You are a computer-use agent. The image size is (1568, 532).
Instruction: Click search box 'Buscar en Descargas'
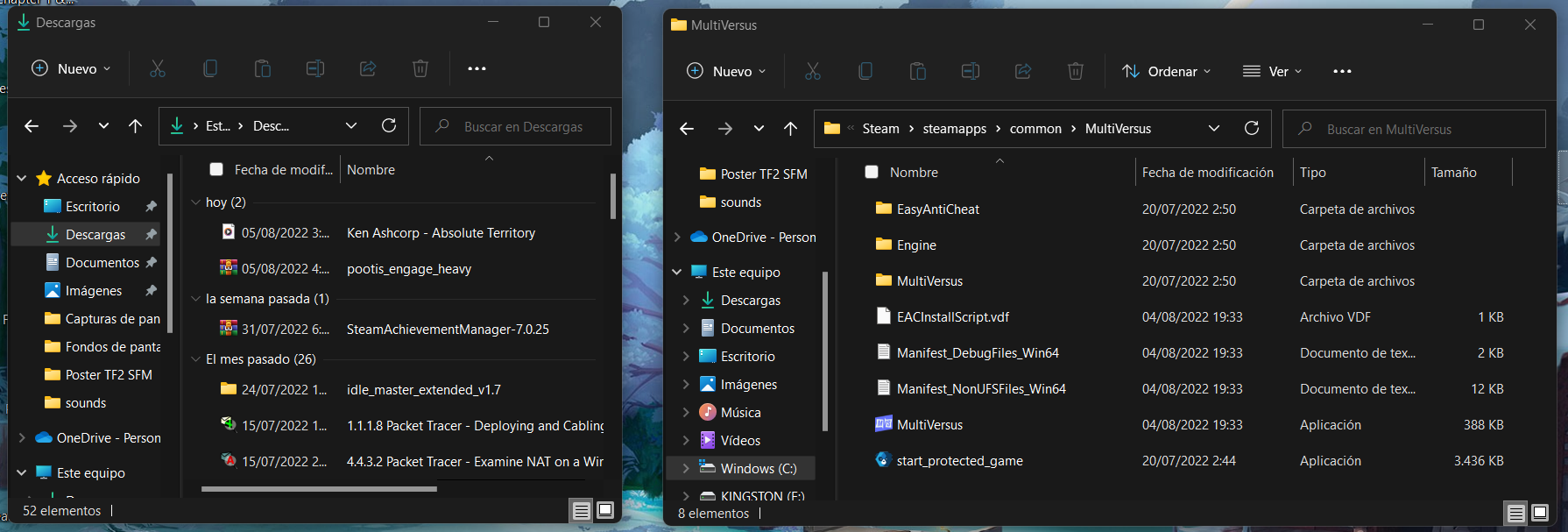click(x=515, y=126)
